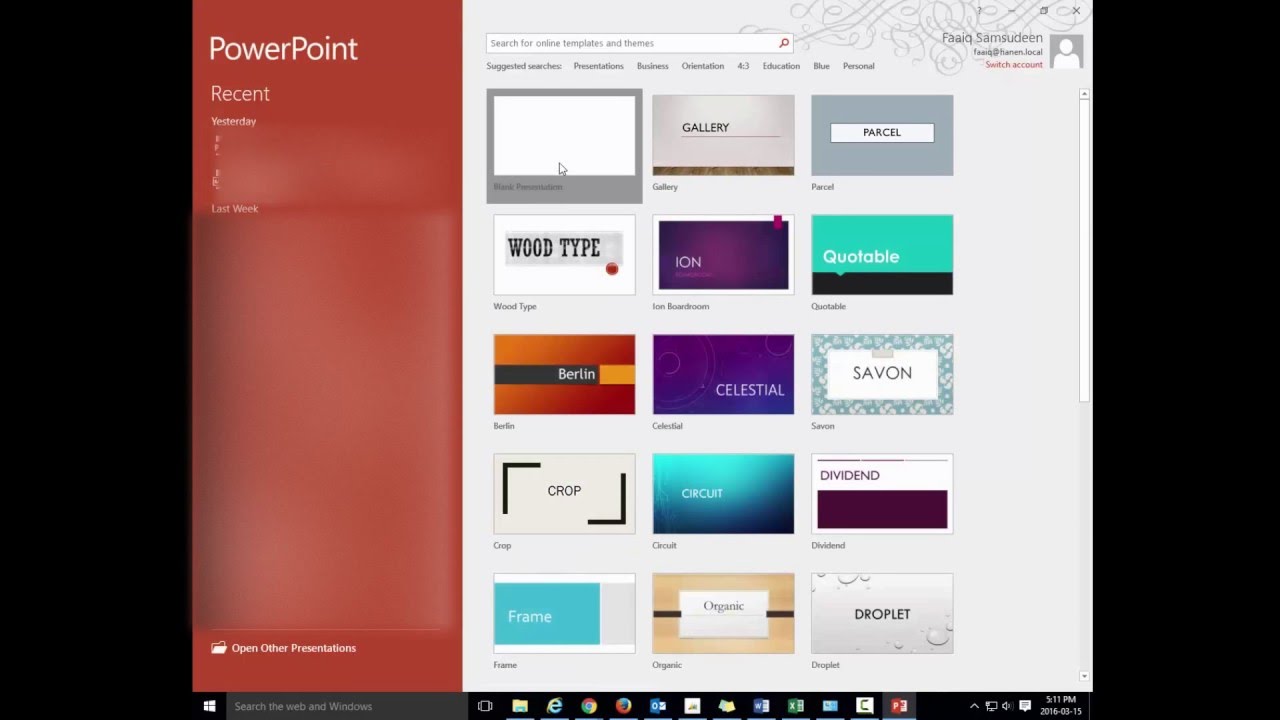
Task: Open the Action Center notifications icon
Action: click(1025, 706)
